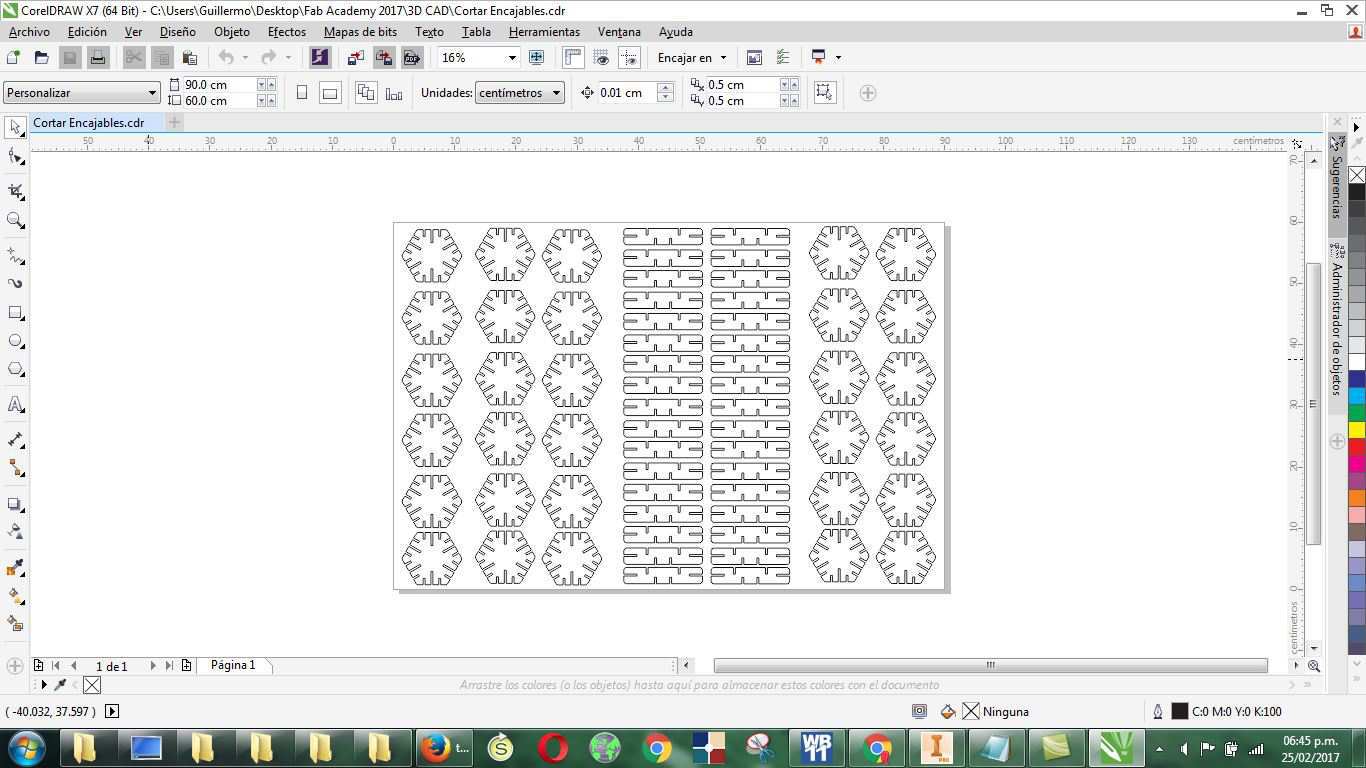This screenshot has height=768, width=1366.
Task: Activate the Polygon tool
Action: click(15, 369)
